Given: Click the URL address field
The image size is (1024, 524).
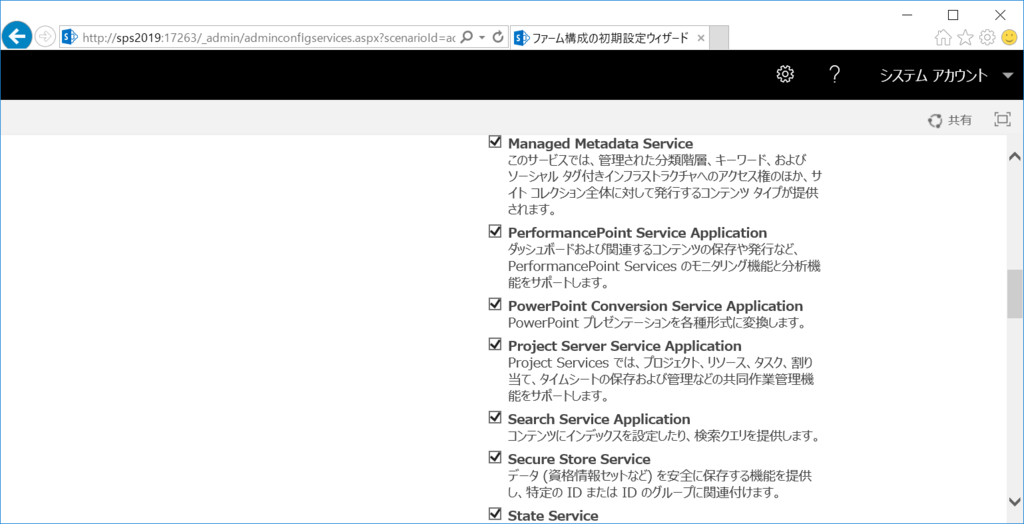Looking at the screenshot, I should 268,38.
